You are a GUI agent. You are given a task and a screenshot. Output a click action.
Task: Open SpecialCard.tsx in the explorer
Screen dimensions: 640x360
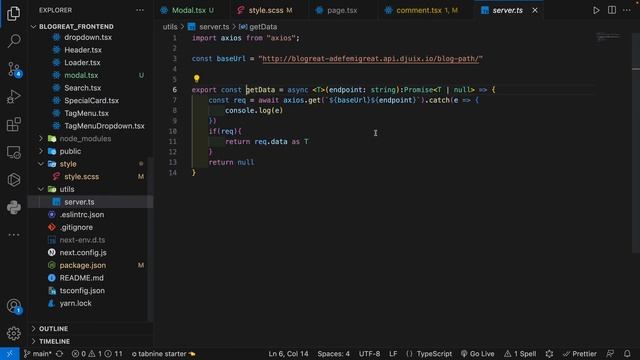click(x=91, y=100)
